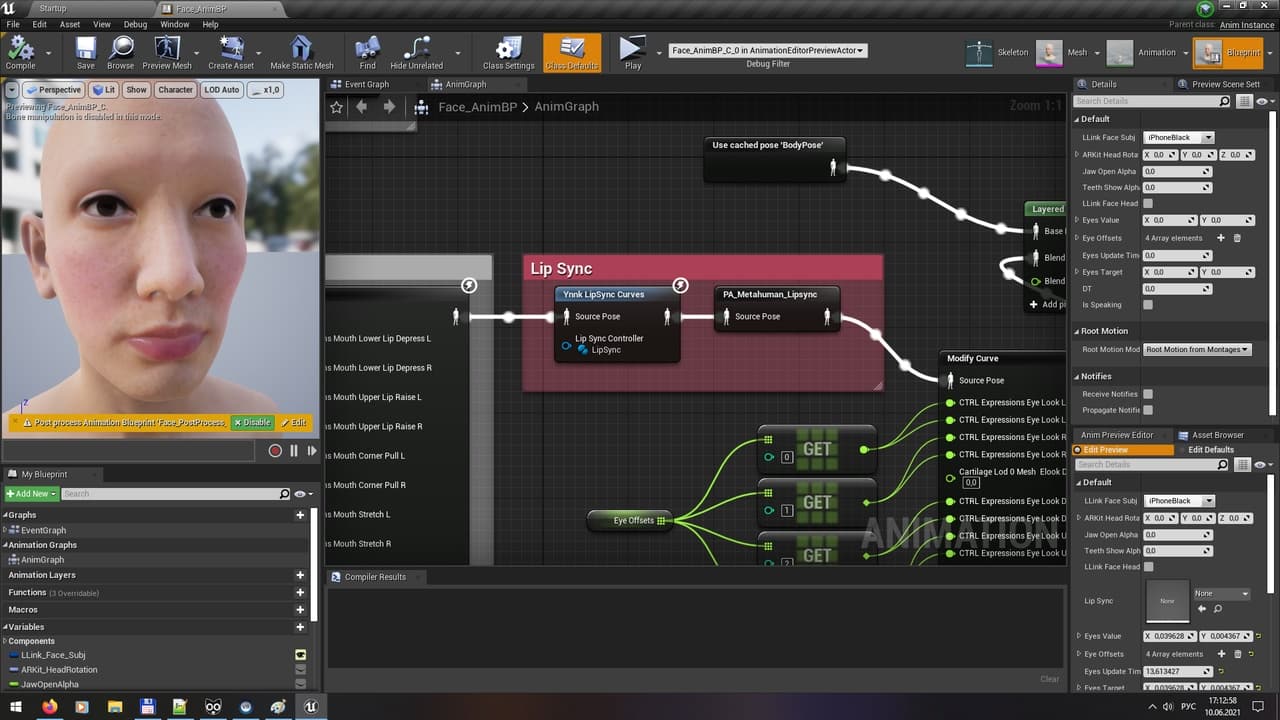The image size is (1280, 720).
Task: Expand ARKit Head Rotation in upper Details panel
Action: (x=1077, y=155)
